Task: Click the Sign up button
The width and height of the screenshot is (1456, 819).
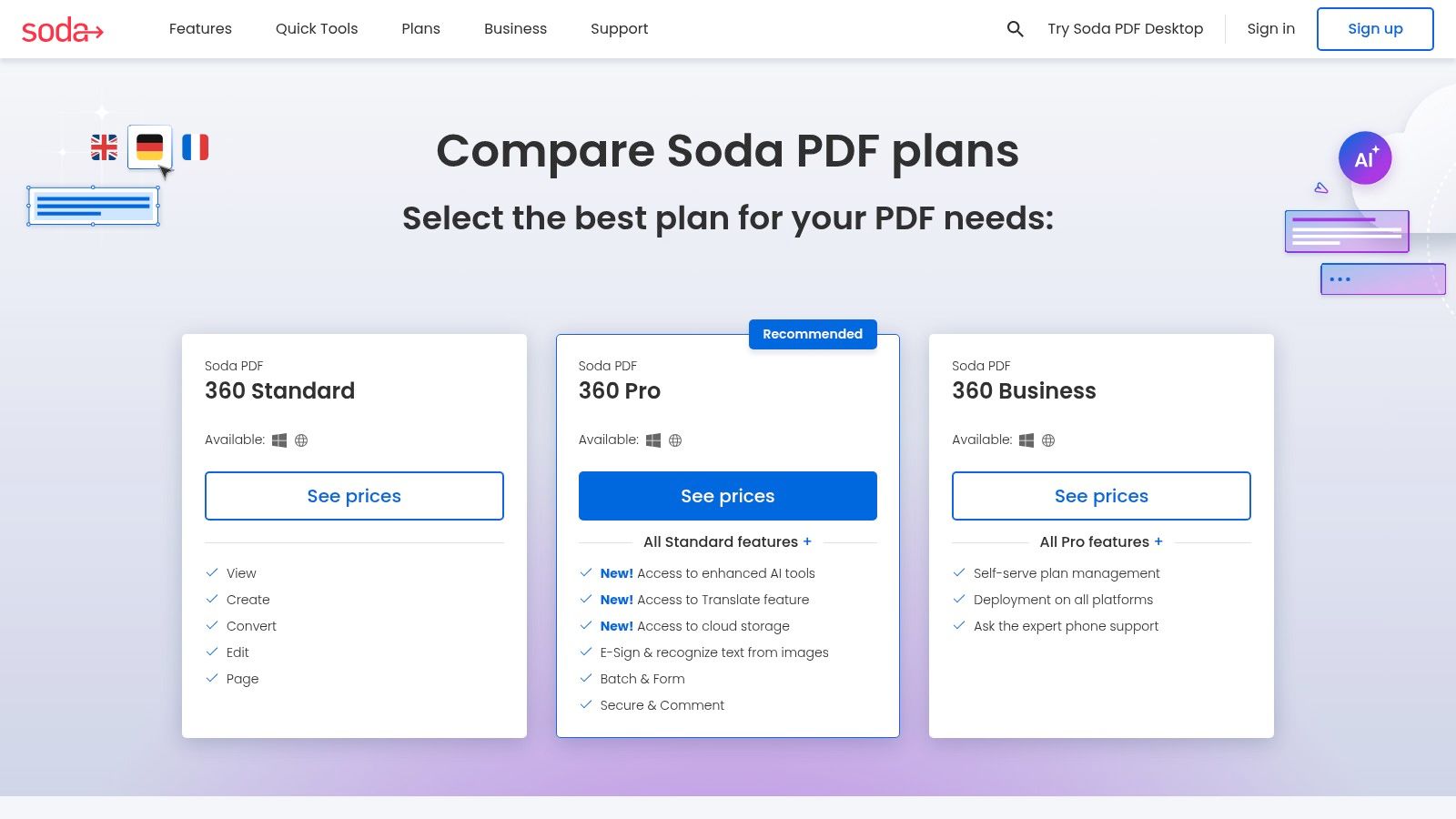Action: pos(1375,28)
